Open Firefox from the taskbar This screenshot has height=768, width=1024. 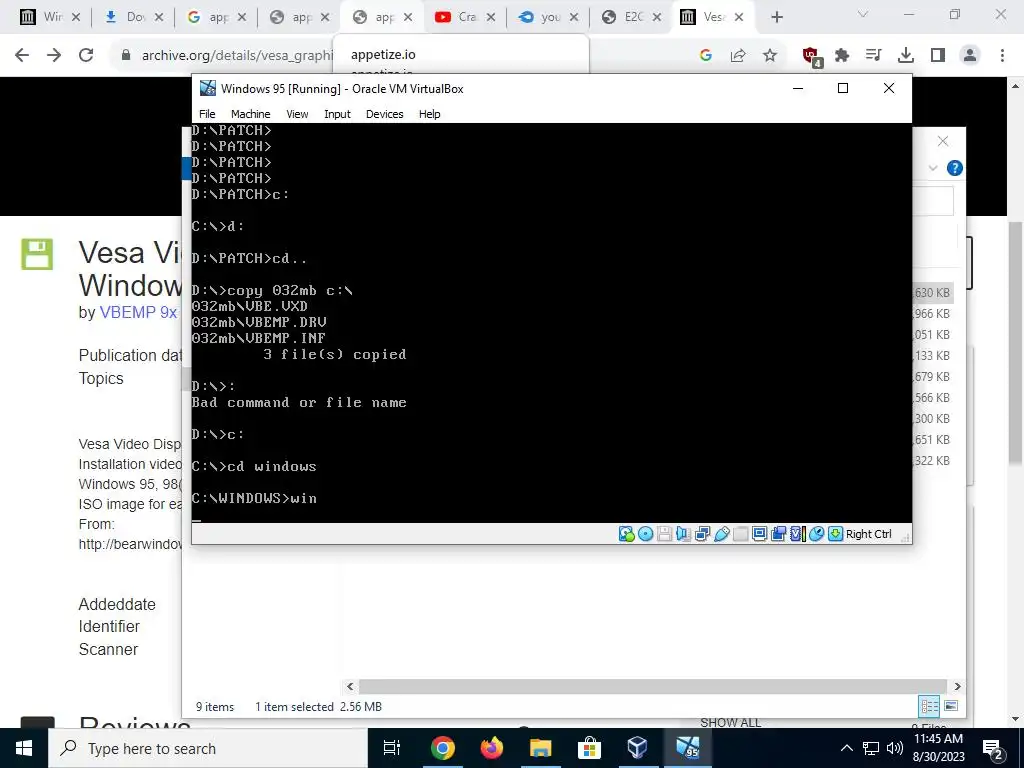click(492, 748)
